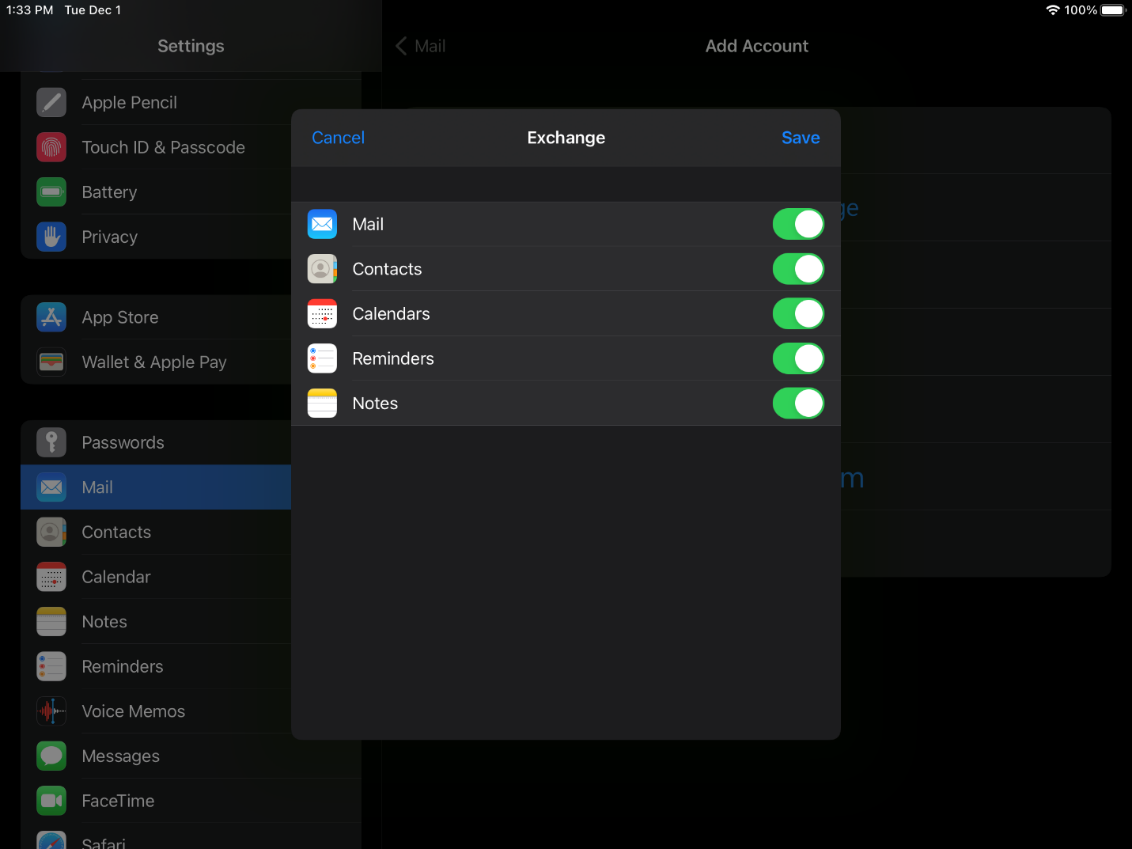Click the Mail icon in Exchange dialog
The image size is (1132, 849).
coord(322,224)
